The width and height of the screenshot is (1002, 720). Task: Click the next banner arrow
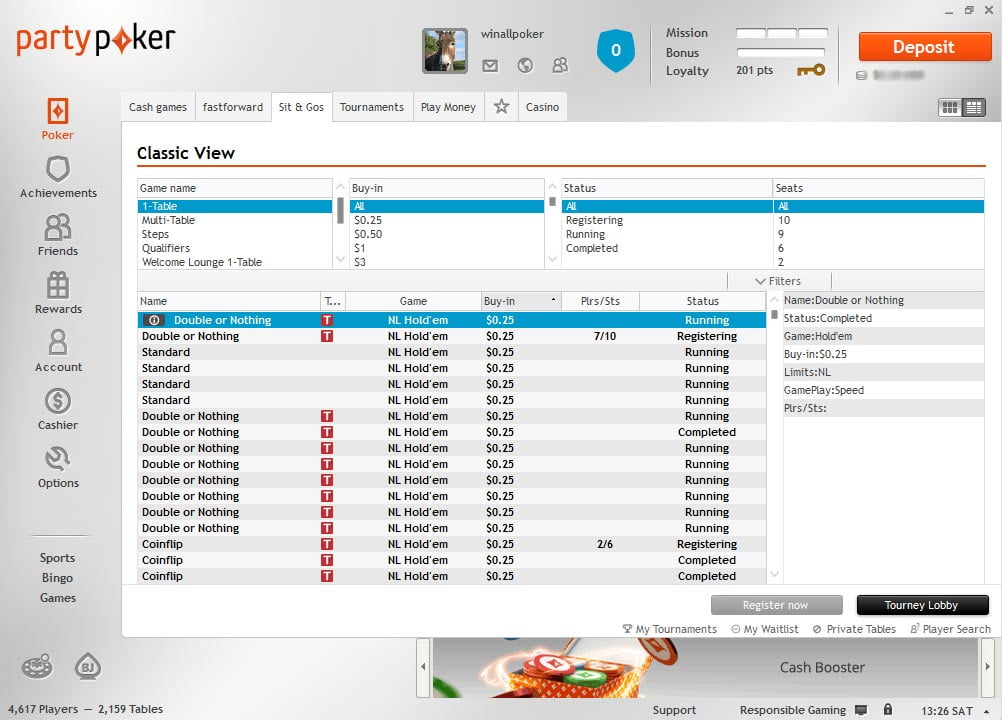[x=987, y=667]
